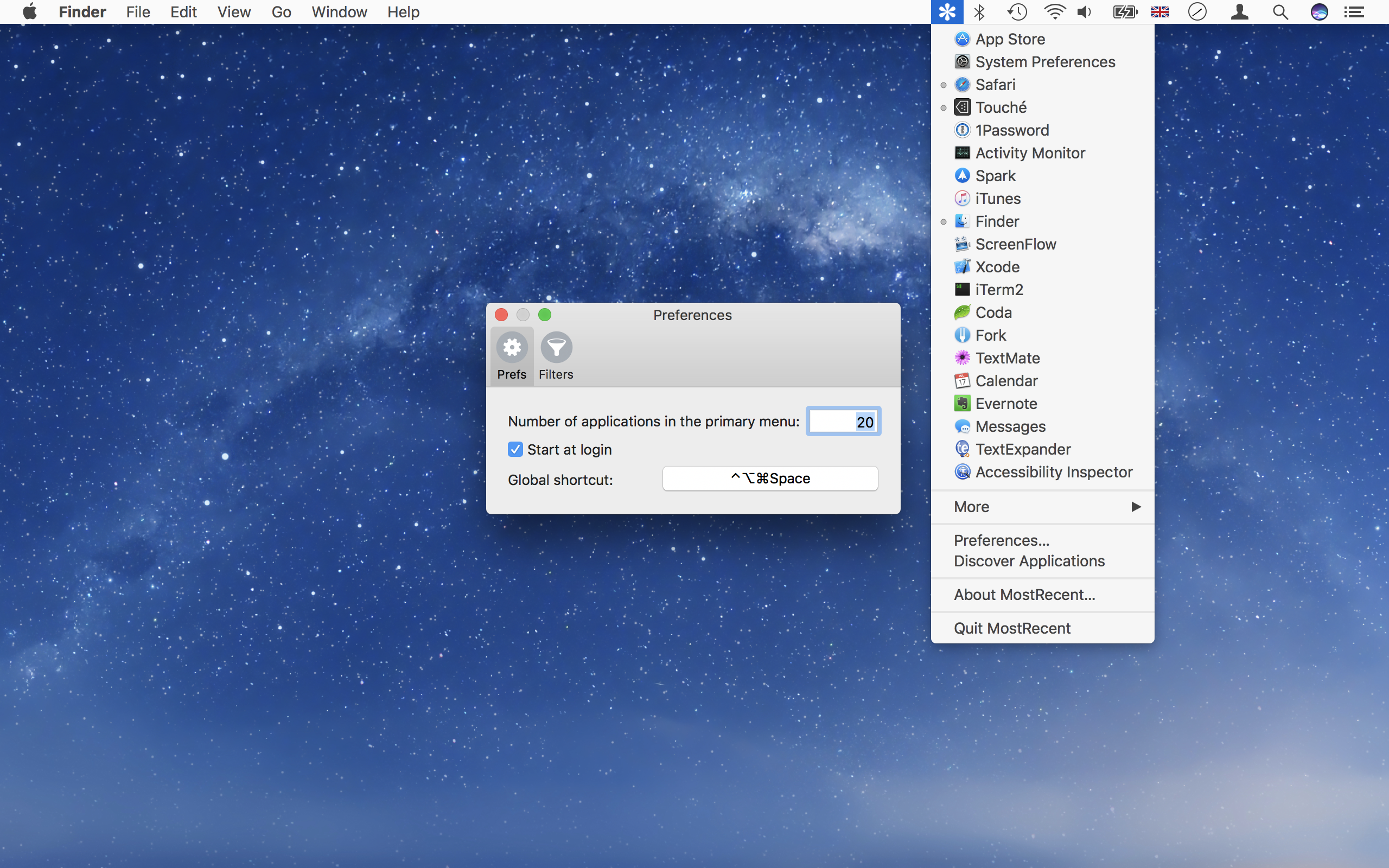Open Xcode from the recent apps list
The height and width of the screenshot is (868, 1389).
[997, 267]
